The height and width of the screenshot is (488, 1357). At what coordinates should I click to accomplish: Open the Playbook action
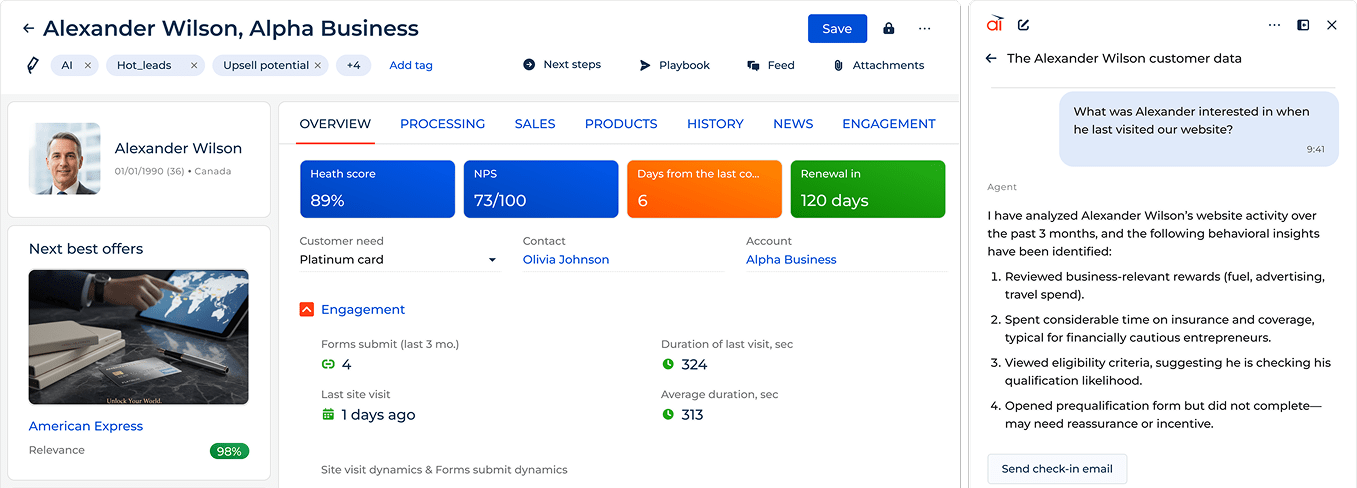pos(674,65)
